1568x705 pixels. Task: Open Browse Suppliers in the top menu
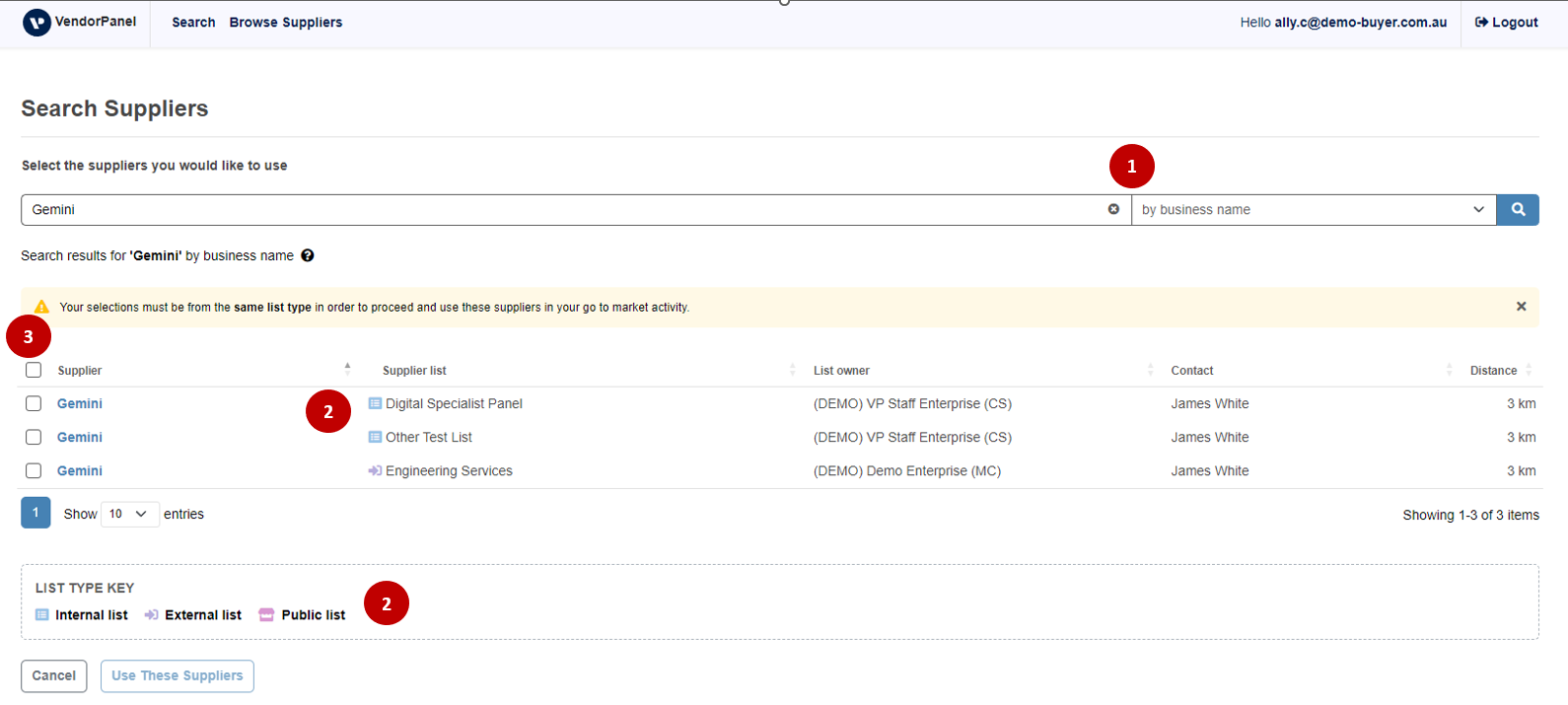[286, 22]
